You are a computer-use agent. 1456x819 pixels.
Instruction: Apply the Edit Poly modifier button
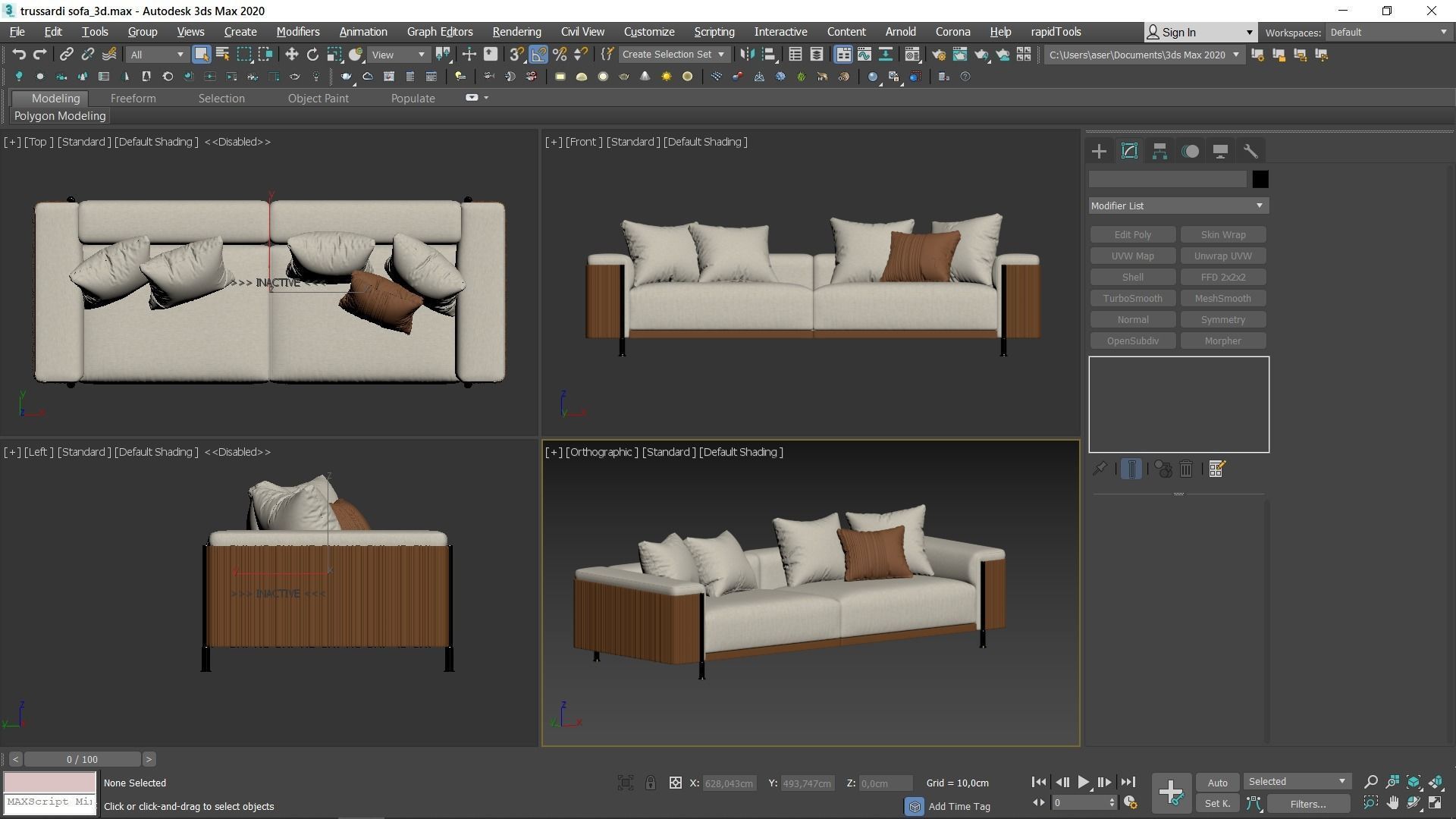point(1132,235)
